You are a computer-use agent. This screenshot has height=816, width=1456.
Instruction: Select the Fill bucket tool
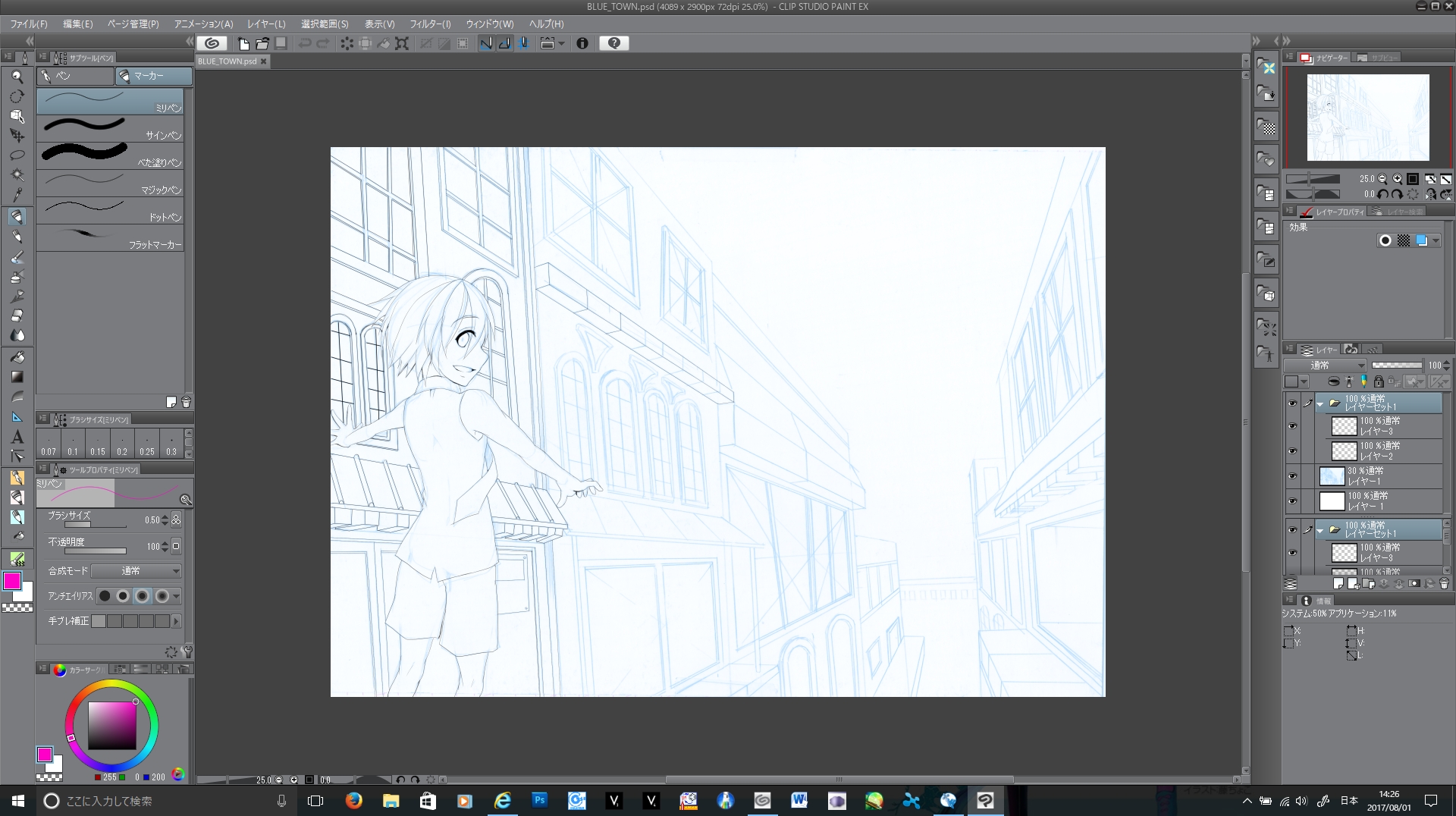[17, 356]
